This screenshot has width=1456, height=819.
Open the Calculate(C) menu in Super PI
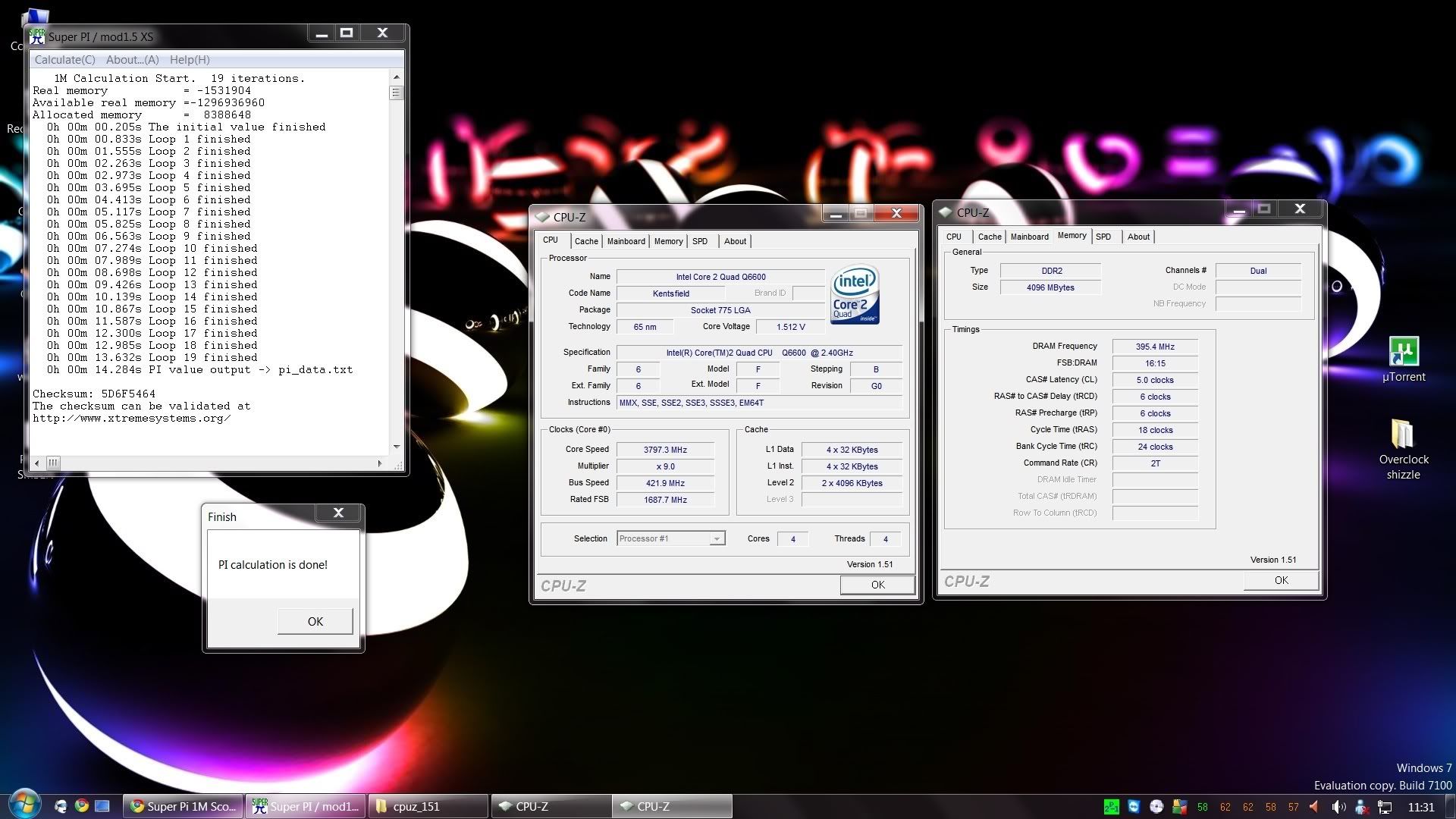click(x=65, y=60)
